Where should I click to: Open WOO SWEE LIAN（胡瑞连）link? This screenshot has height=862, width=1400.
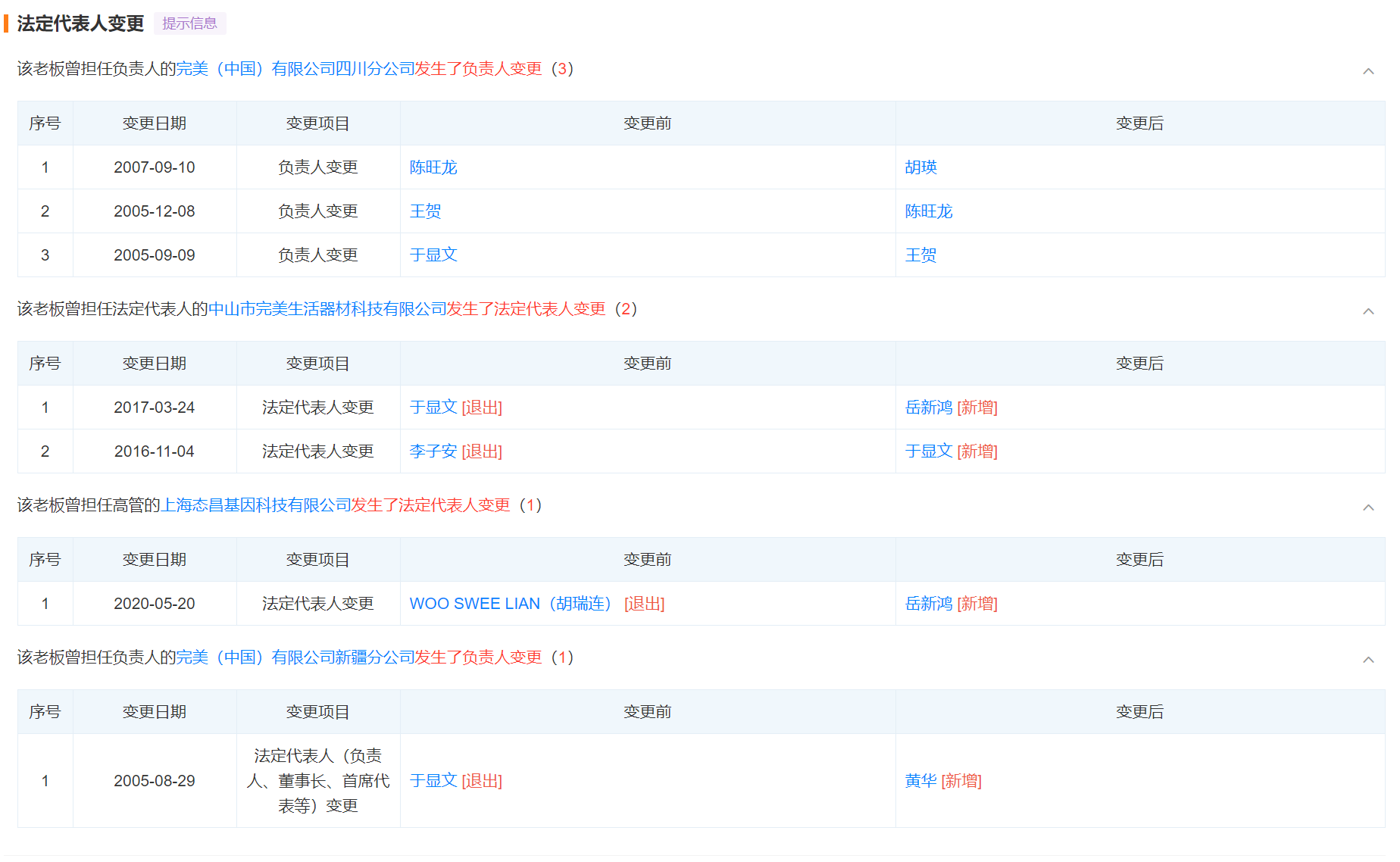pyautogui.click(x=511, y=604)
